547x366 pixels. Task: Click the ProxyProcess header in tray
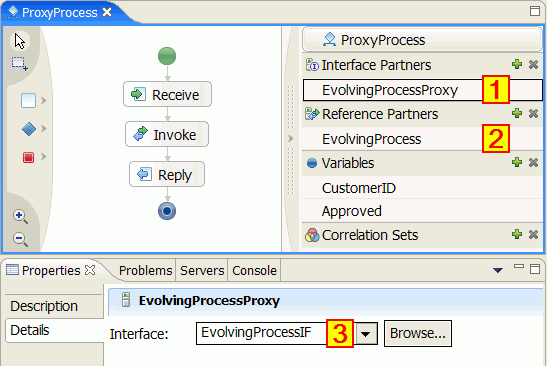[422, 40]
